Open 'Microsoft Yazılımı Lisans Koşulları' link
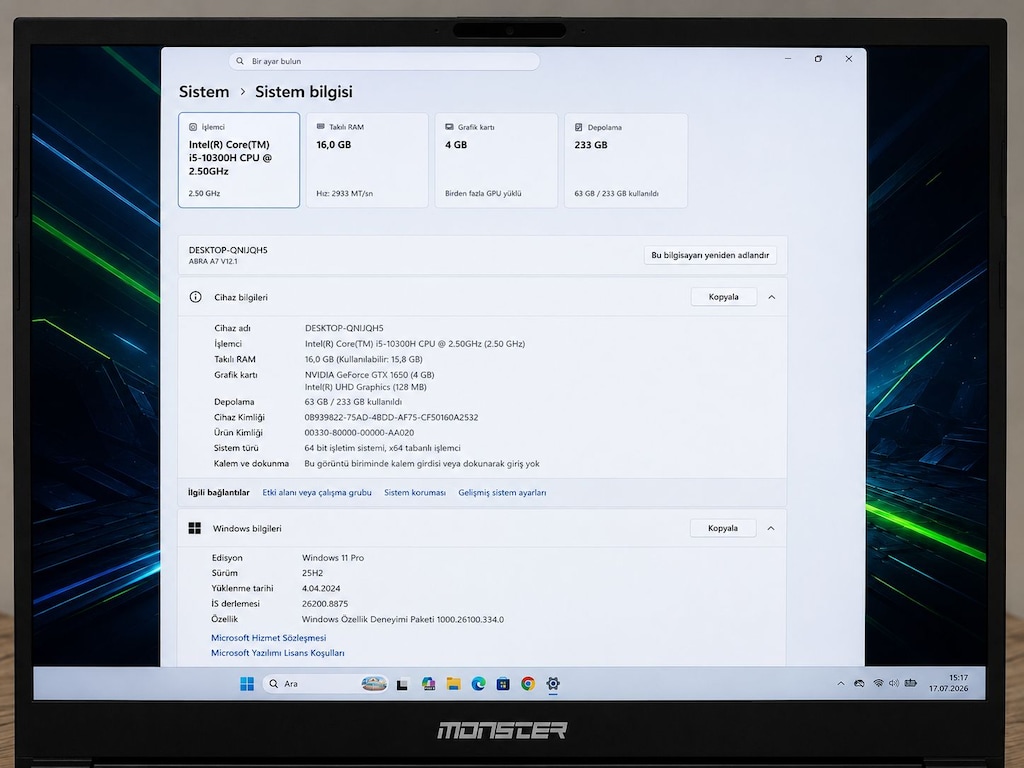1024x768 pixels. click(278, 653)
